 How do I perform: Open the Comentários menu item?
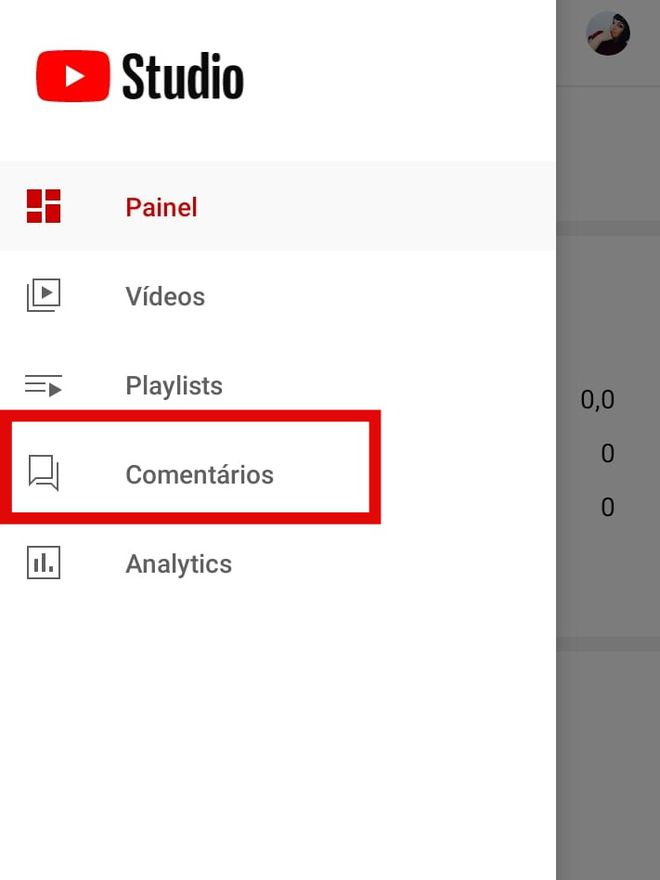pyautogui.click(x=200, y=475)
